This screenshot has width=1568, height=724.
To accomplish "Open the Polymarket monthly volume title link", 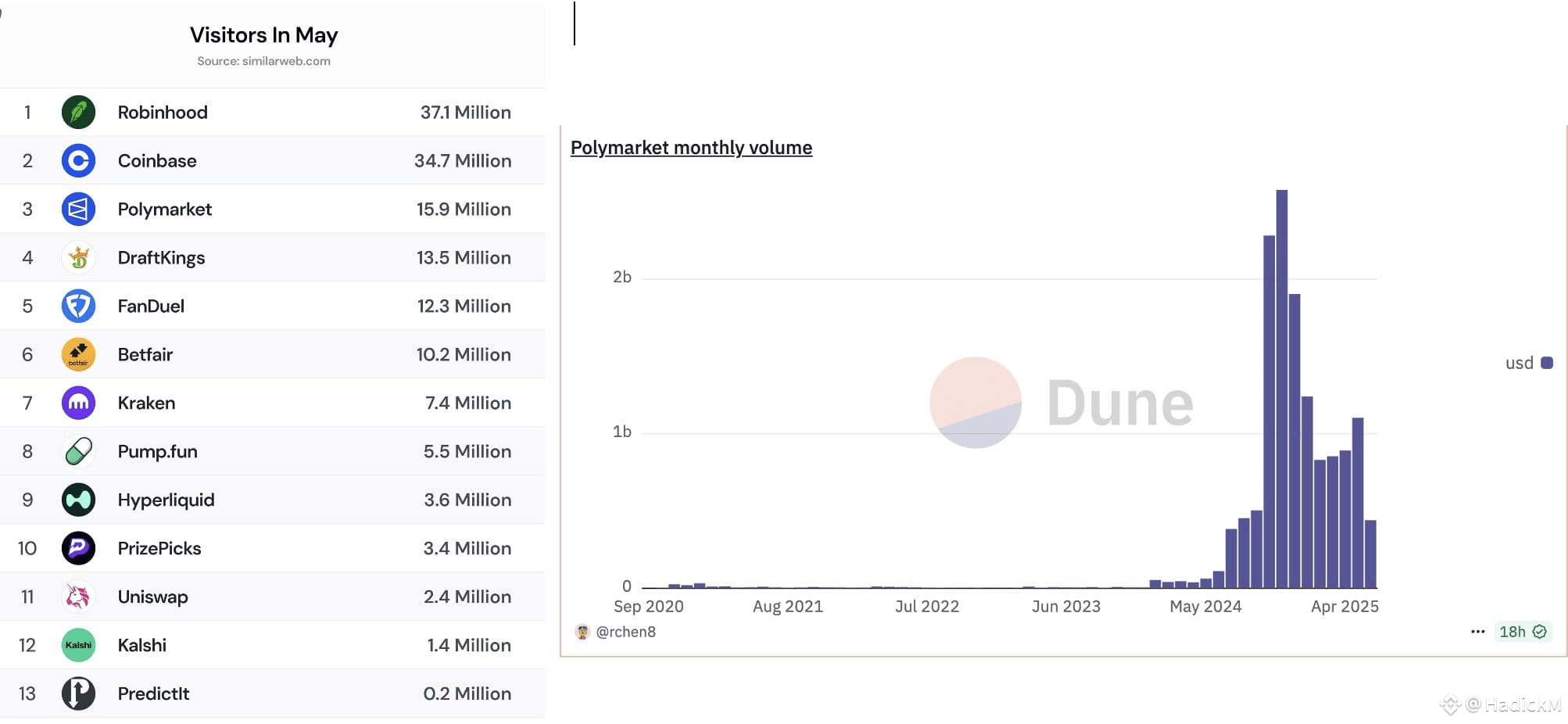I will point(691,148).
